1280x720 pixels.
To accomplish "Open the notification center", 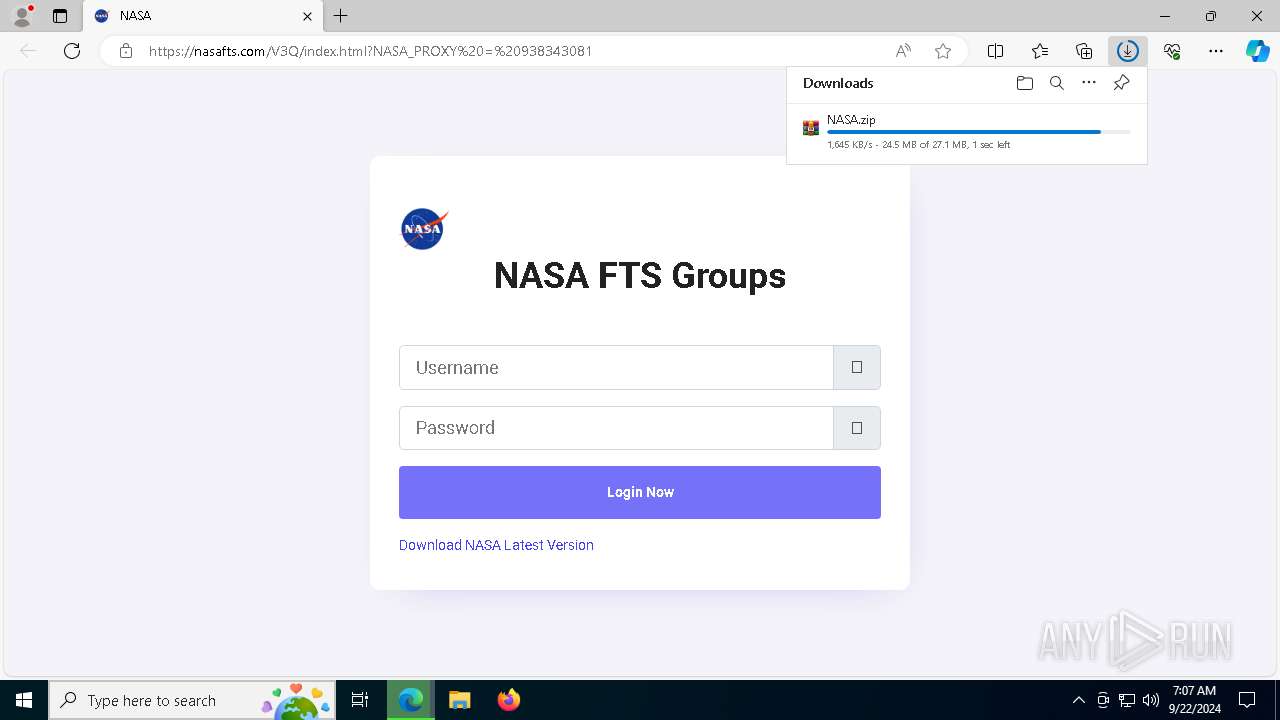I will click(1247, 700).
